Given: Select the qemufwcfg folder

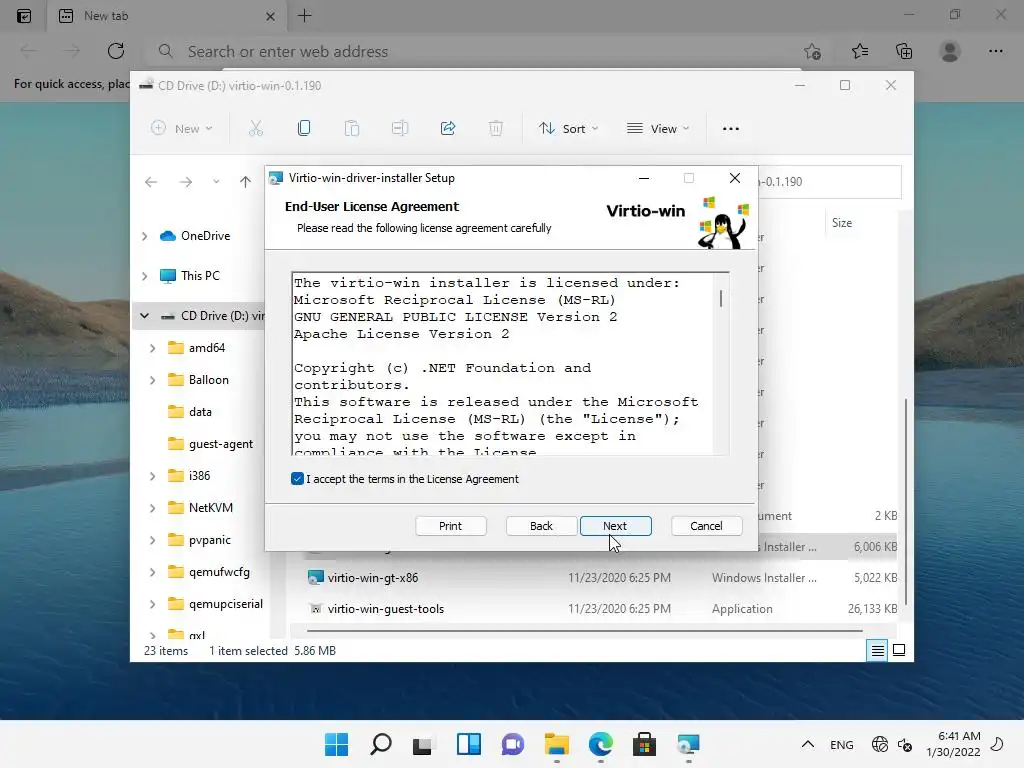Looking at the screenshot, I should point(219,572).
